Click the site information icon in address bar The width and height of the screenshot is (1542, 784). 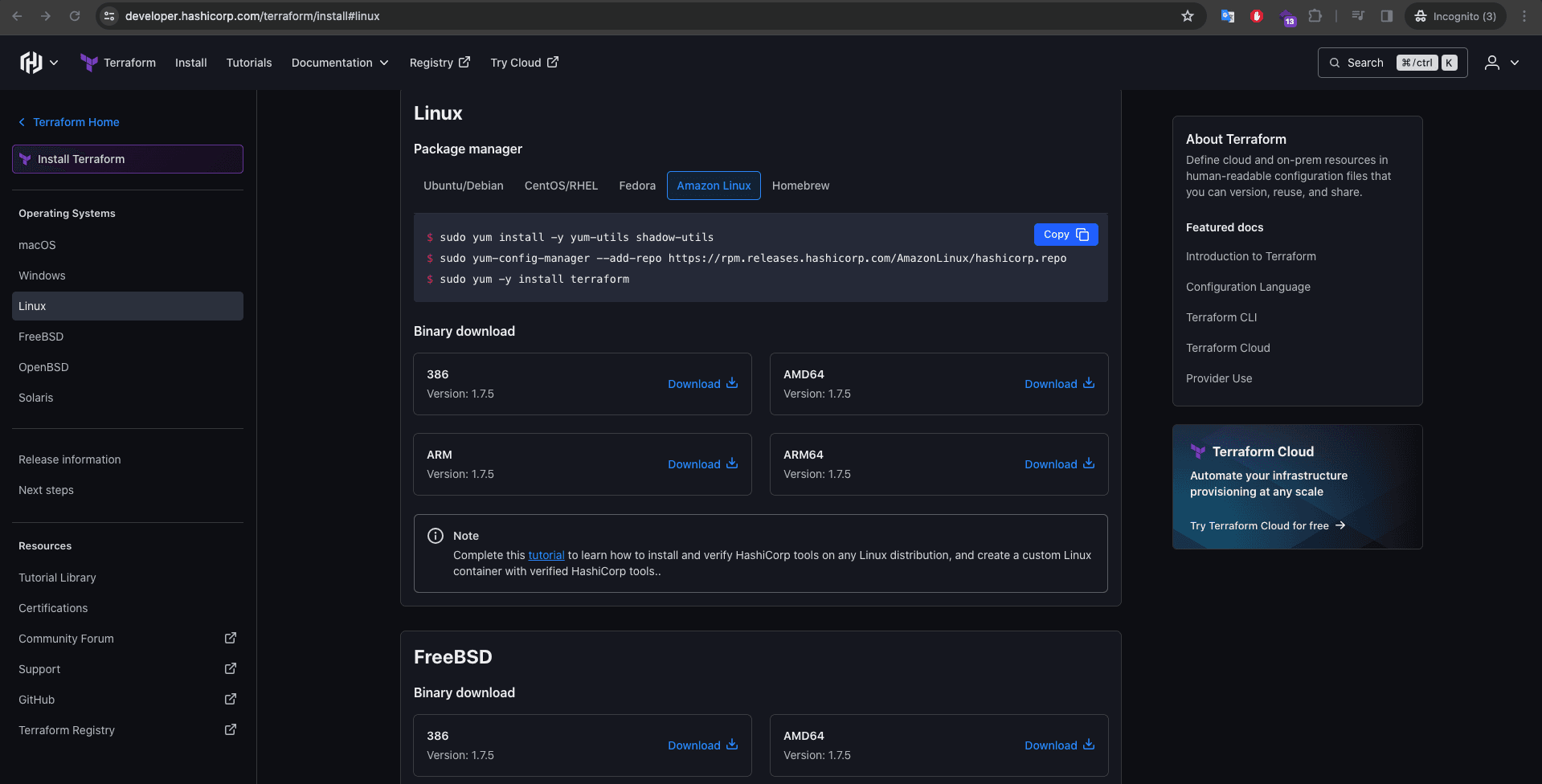109,16
